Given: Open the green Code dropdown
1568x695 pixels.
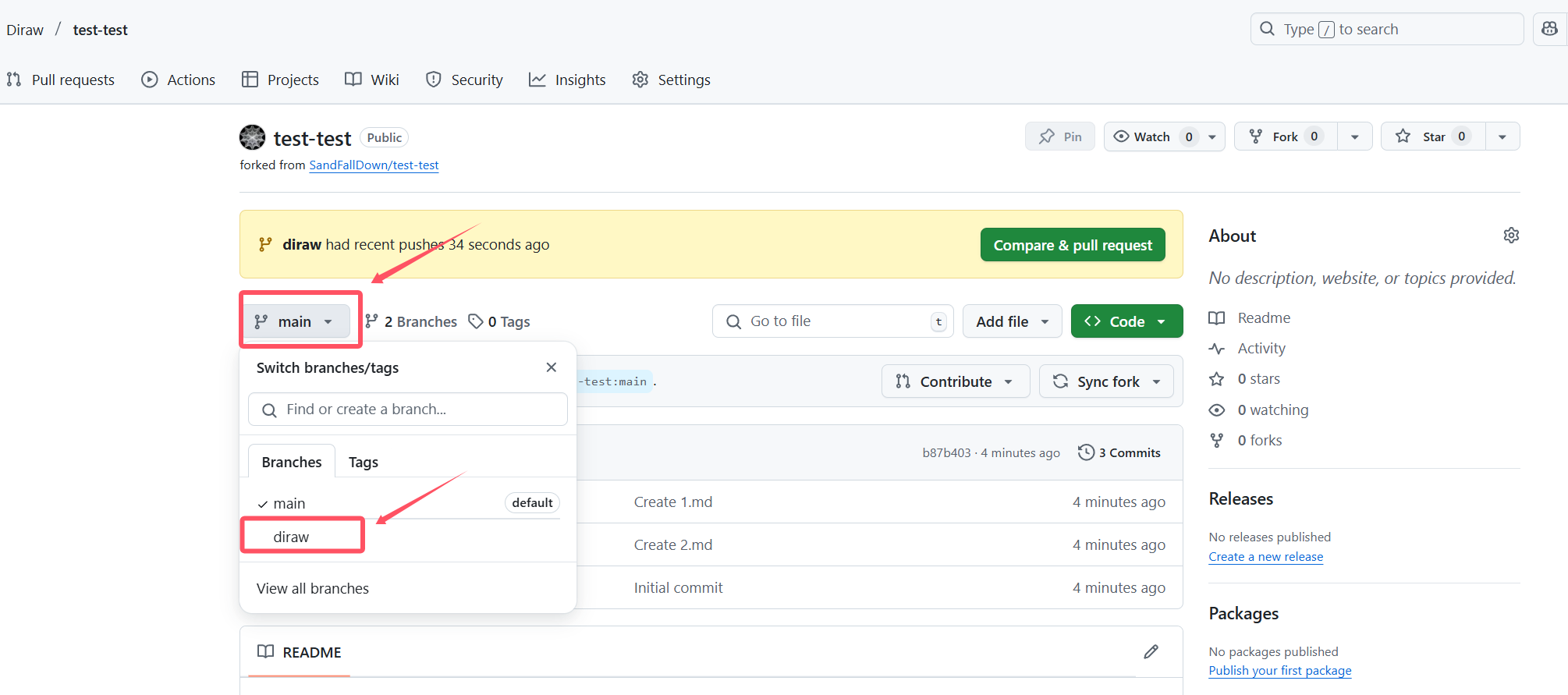Looking at the screenshot, I should point(1126,321).
